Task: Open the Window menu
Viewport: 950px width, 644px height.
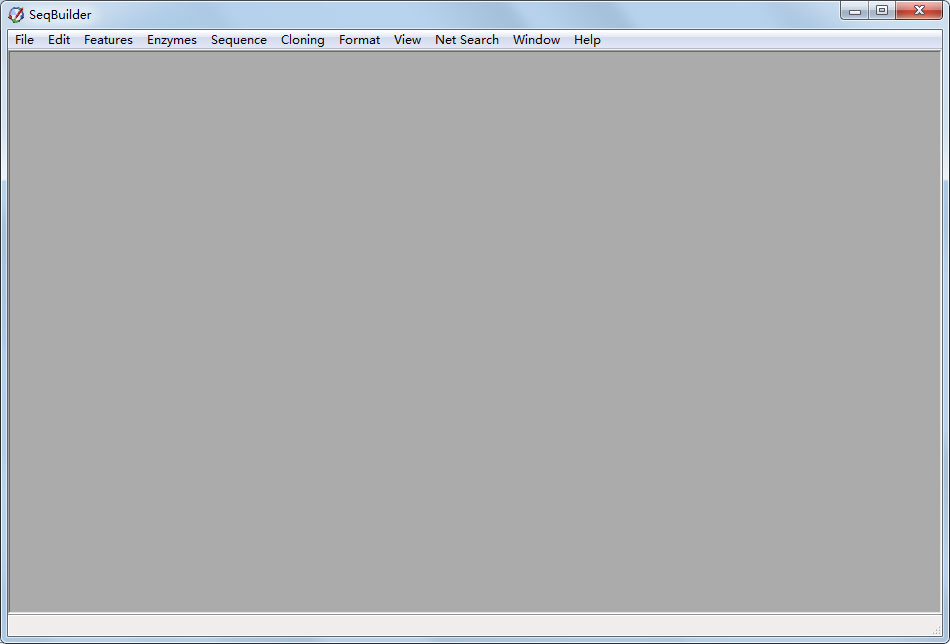Action: tap(536, 40)
